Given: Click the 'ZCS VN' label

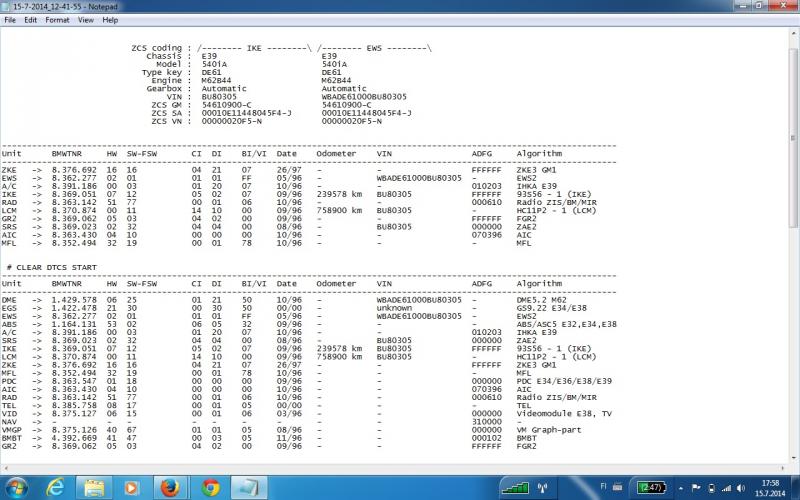Looking at the screenshot, I should tap(166, 121).
